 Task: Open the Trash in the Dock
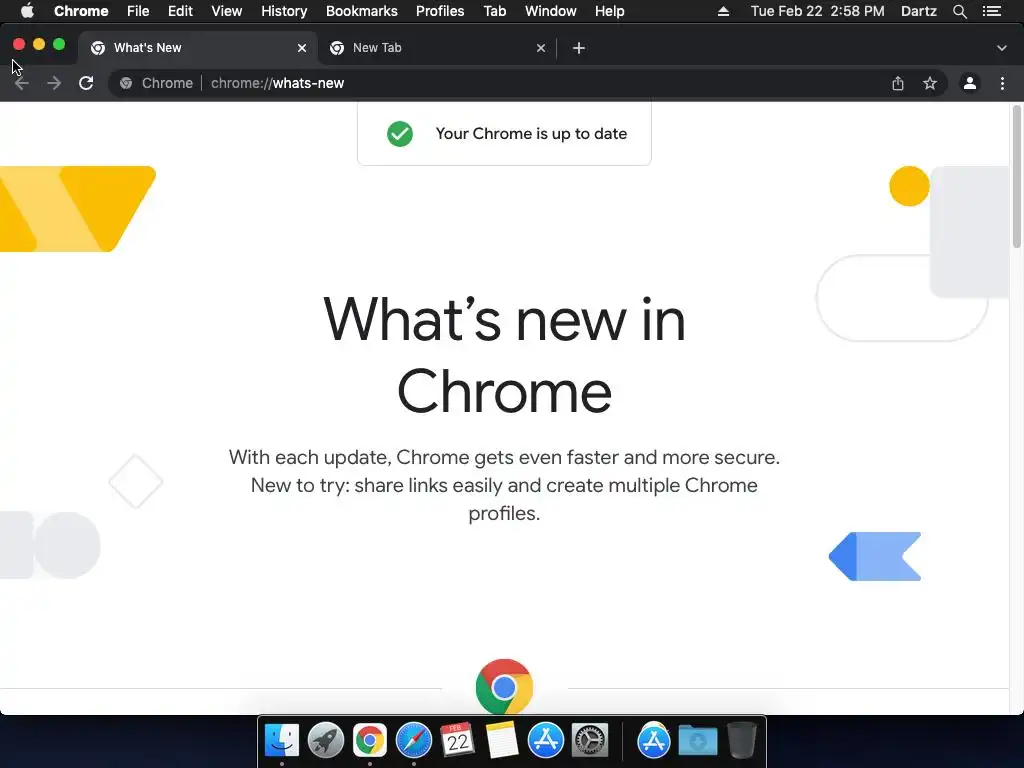(x=741, y=740)
